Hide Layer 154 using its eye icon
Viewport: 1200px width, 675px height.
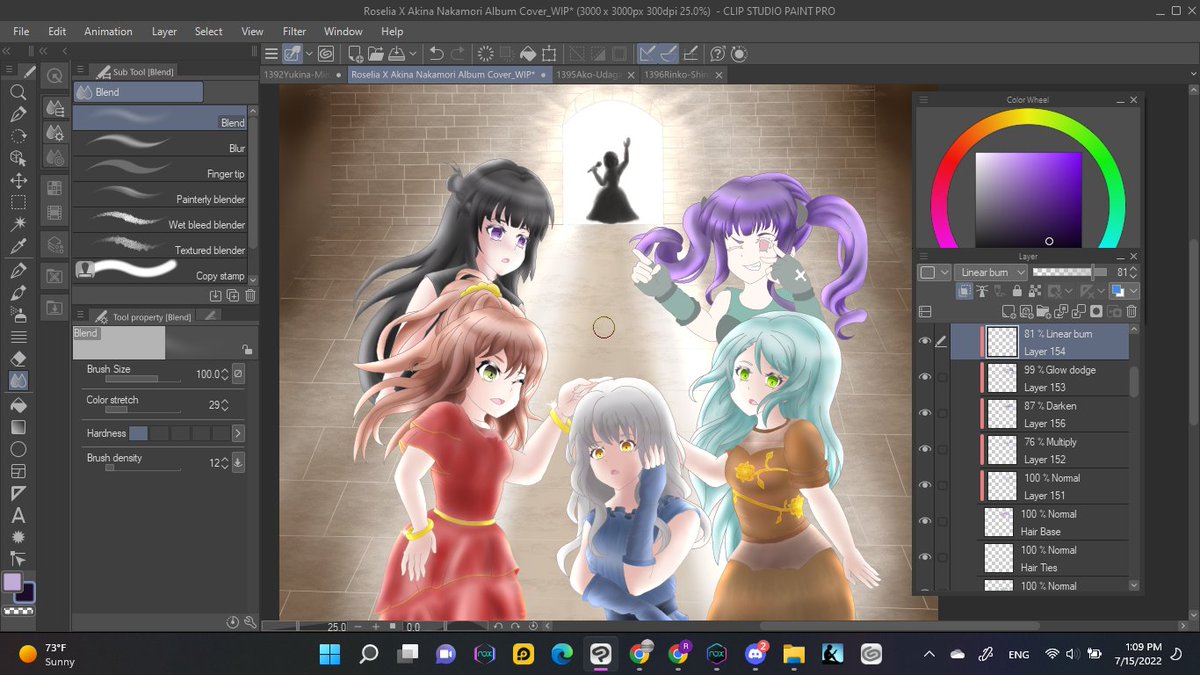pos(925,342)
